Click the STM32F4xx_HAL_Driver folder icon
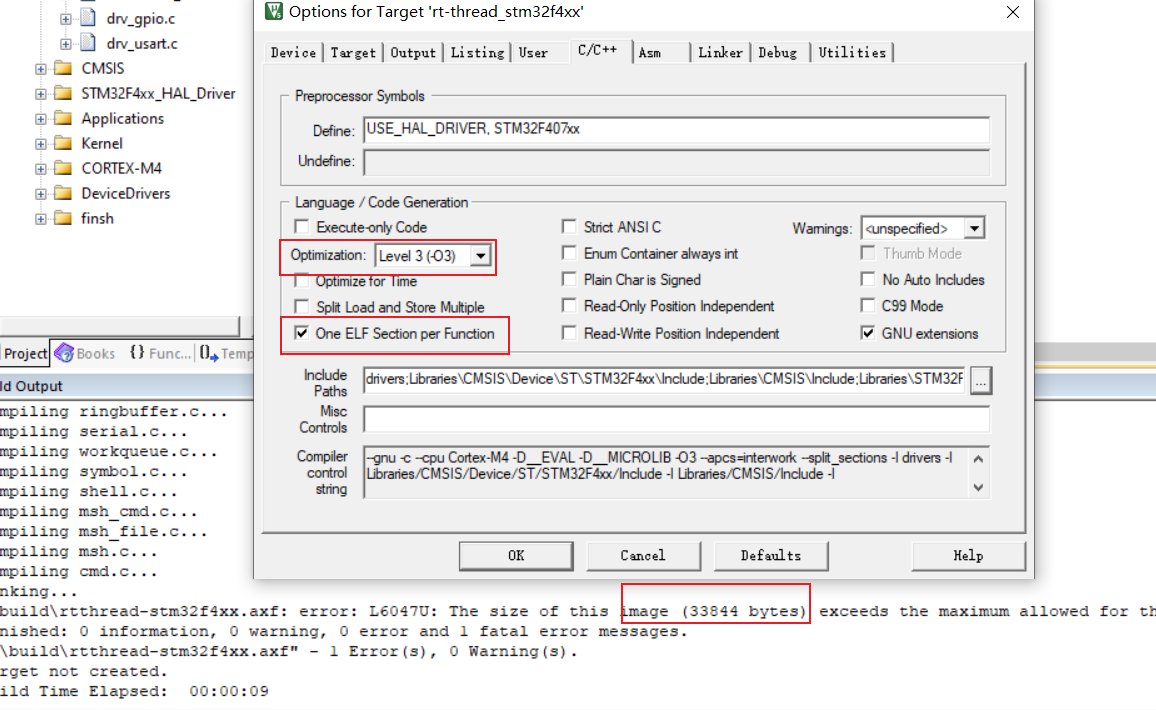The width and height of the screenshot is (1156, 710). tap(63, 94)
